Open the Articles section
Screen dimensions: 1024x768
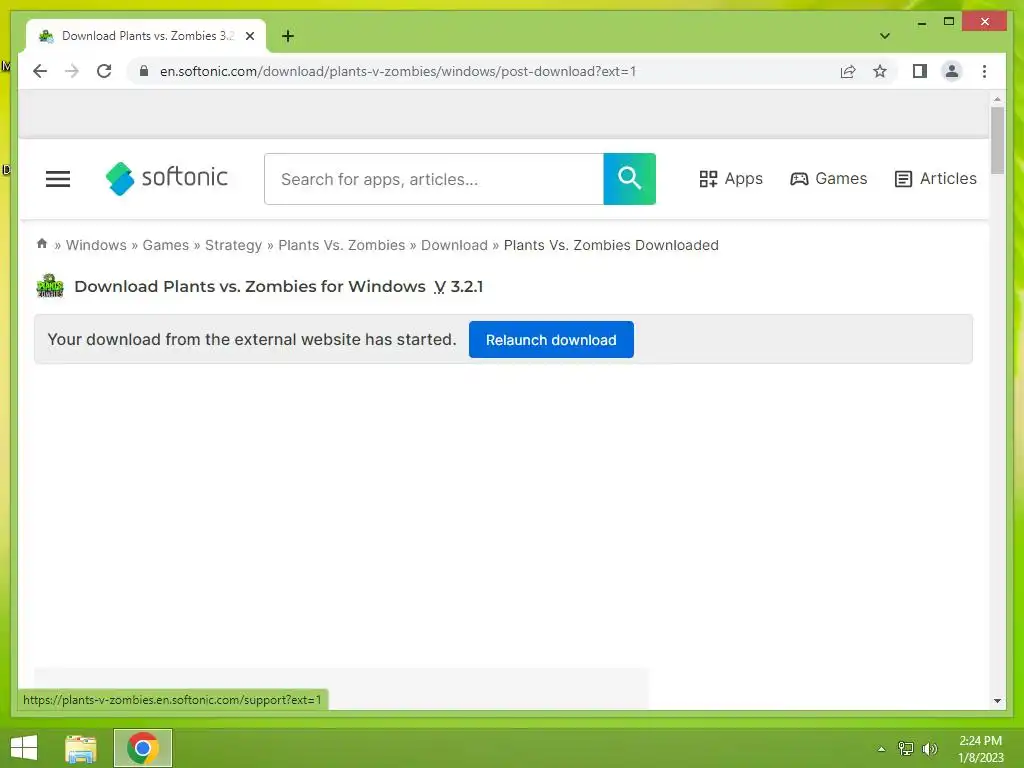(x=935, y=178)
